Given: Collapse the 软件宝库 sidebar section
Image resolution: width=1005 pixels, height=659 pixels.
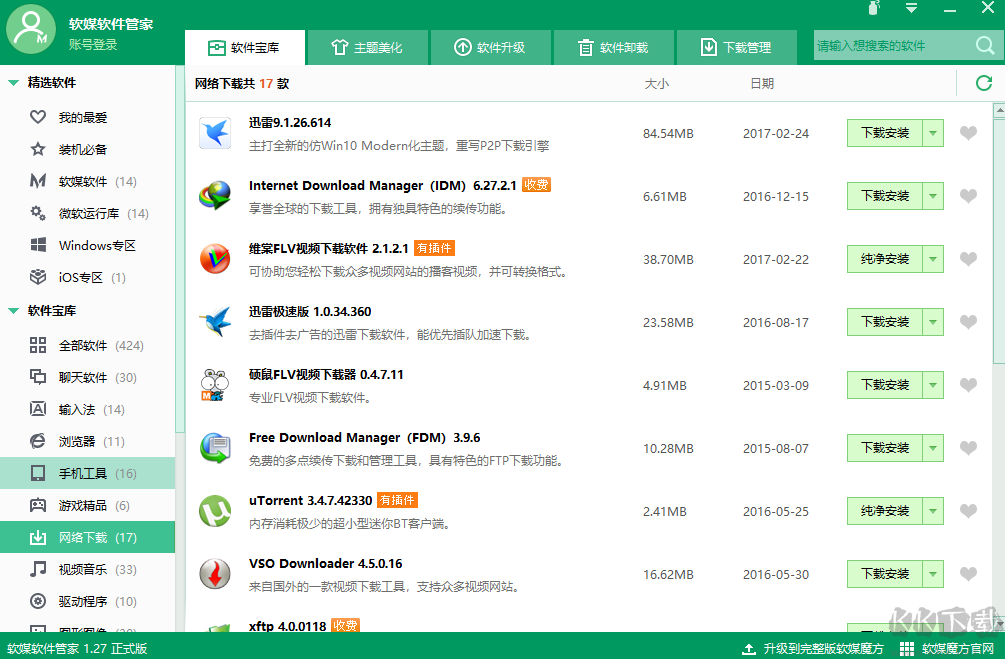Looking at the screenshot, I should pos(13,311).
